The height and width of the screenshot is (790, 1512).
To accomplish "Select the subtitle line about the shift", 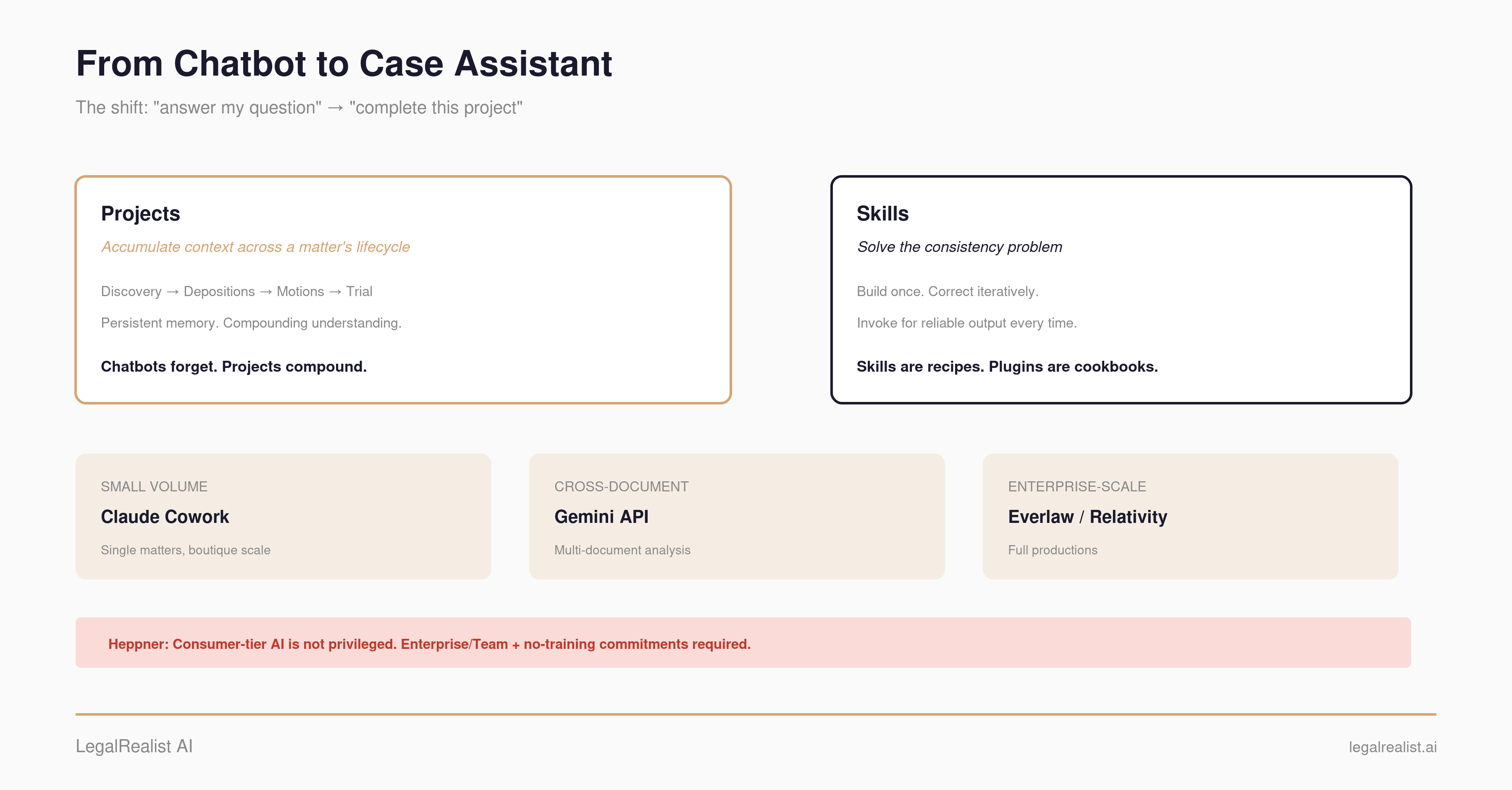I will 299,108.
